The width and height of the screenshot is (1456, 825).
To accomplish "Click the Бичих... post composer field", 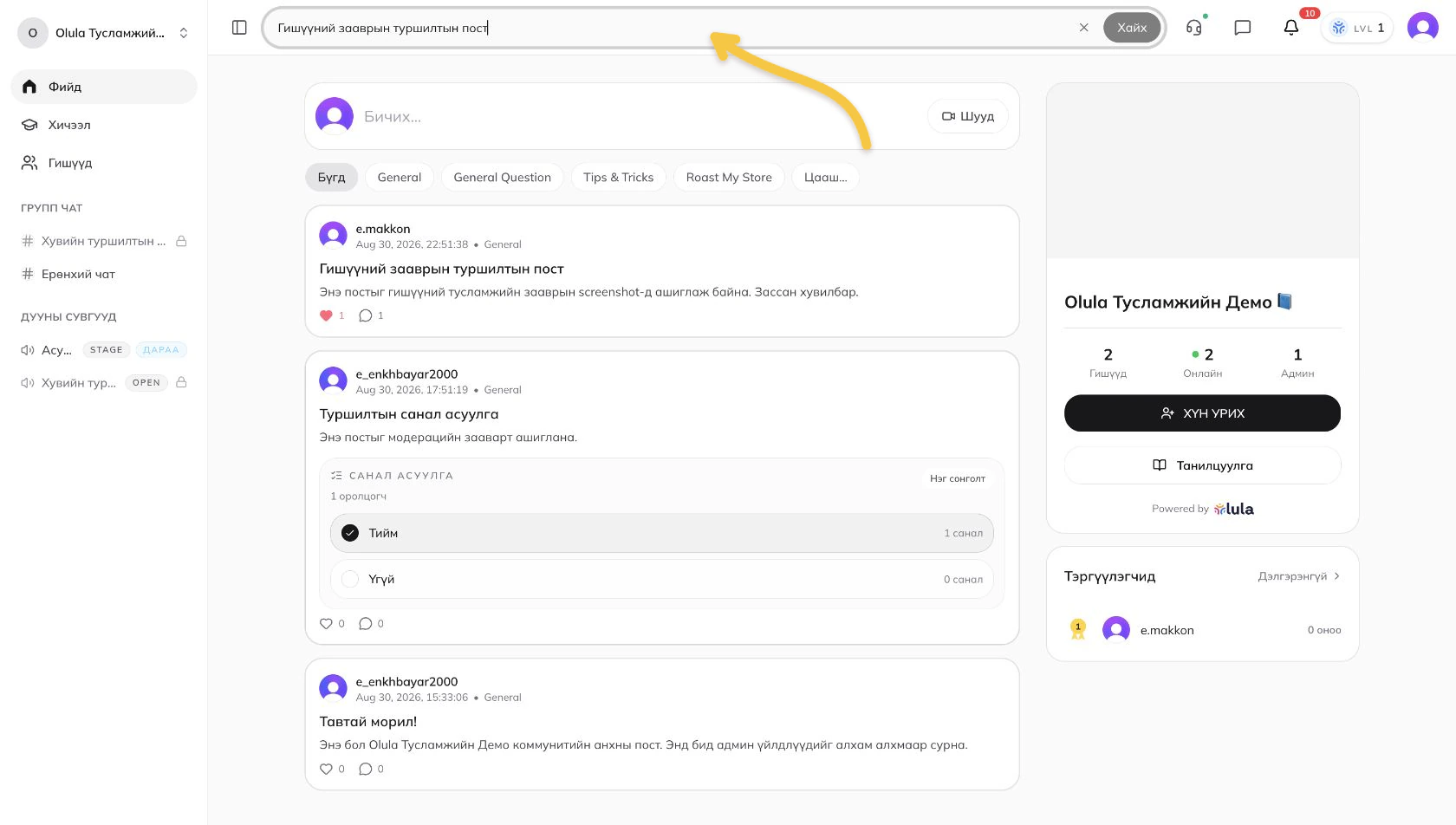I will click(640, 116).
